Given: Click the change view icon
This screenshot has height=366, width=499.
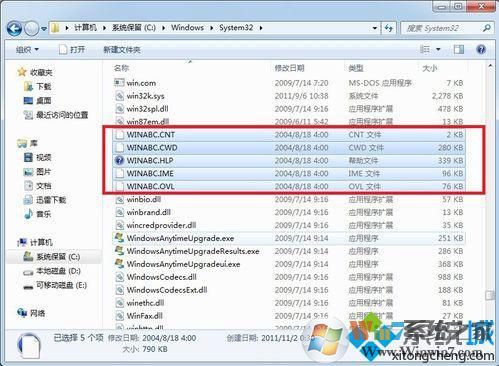Looking at the screenshot, I should click(424, 49).
